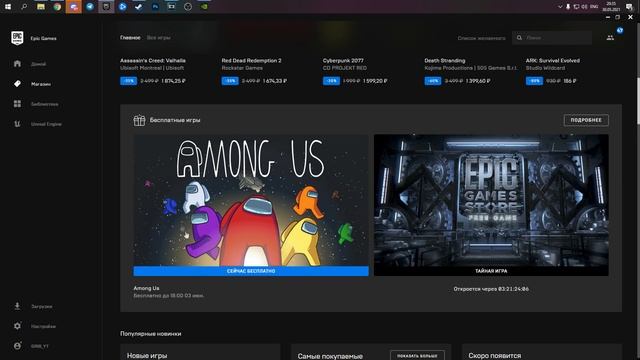The height and width of the screenshot is (360, 640).
Task: Switch to Steam in the taskbar
Action: (x=139, y=7)
